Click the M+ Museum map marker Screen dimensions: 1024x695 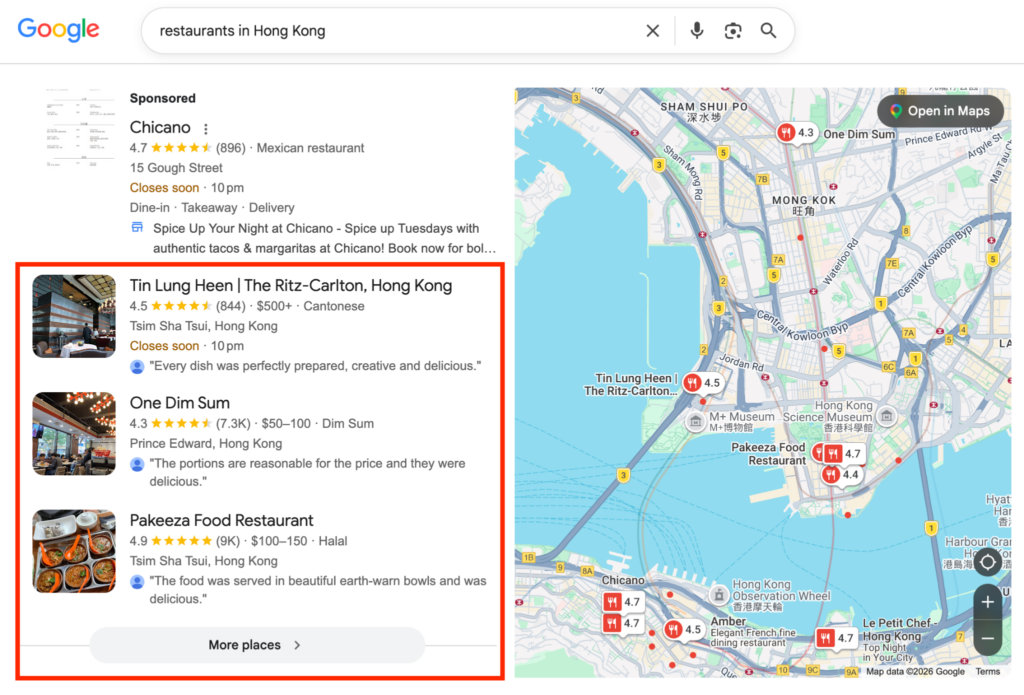[x=696, y=421]
